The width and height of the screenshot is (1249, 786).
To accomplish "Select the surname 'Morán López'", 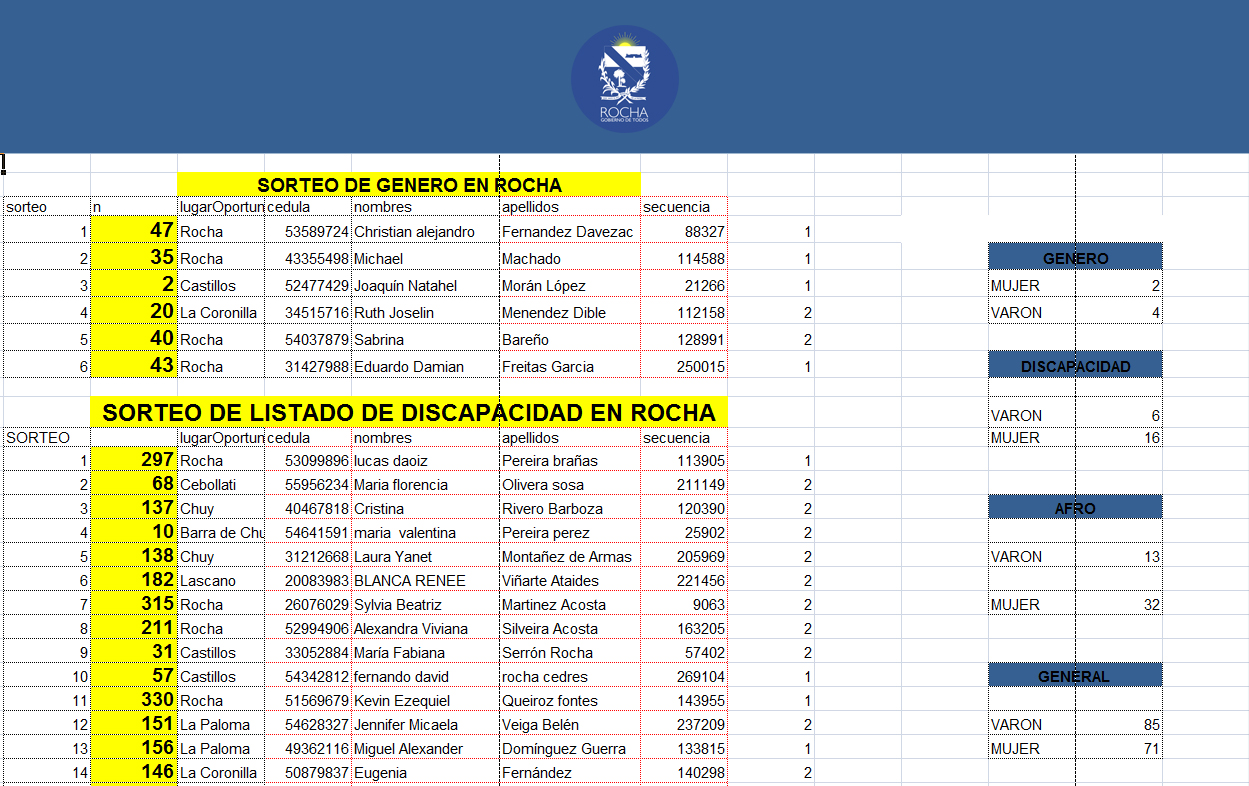I will (x=544, y=285).
